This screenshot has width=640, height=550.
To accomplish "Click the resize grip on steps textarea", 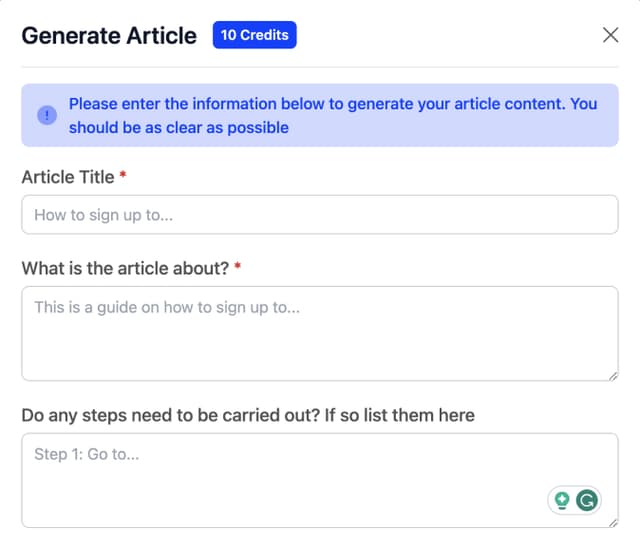I will tap(612, 521).
